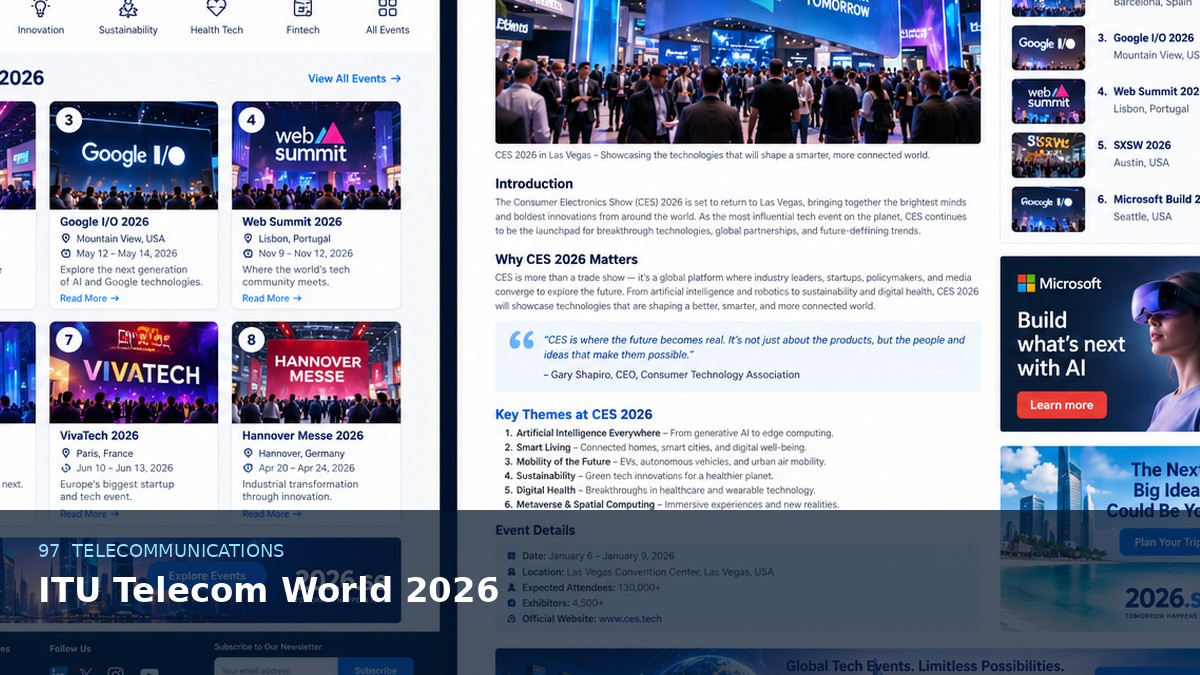Open the All Events grid icon
Viewport: 1200px width, 675px height.
click(388, 9)
